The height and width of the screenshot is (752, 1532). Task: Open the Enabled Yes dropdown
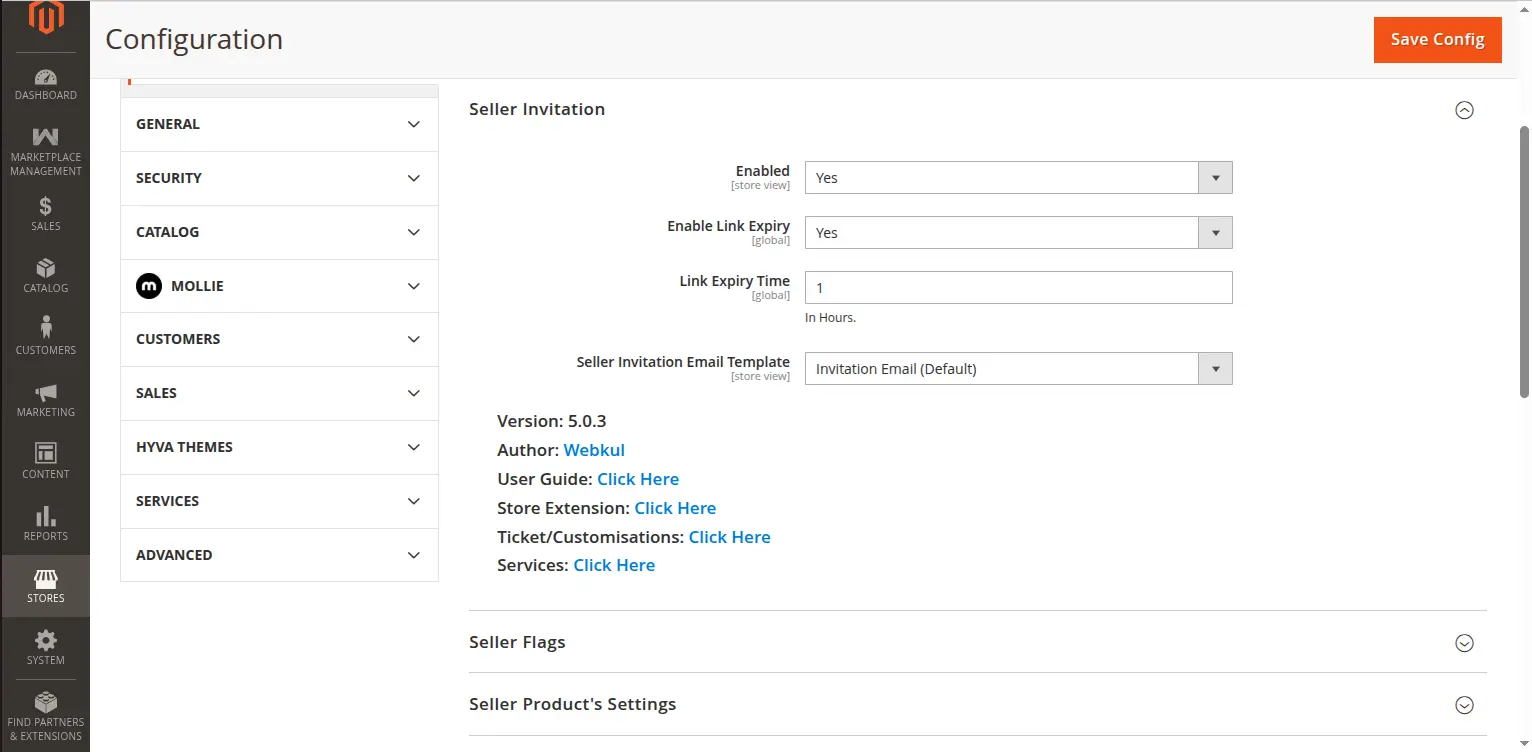tap(1017, 178)
